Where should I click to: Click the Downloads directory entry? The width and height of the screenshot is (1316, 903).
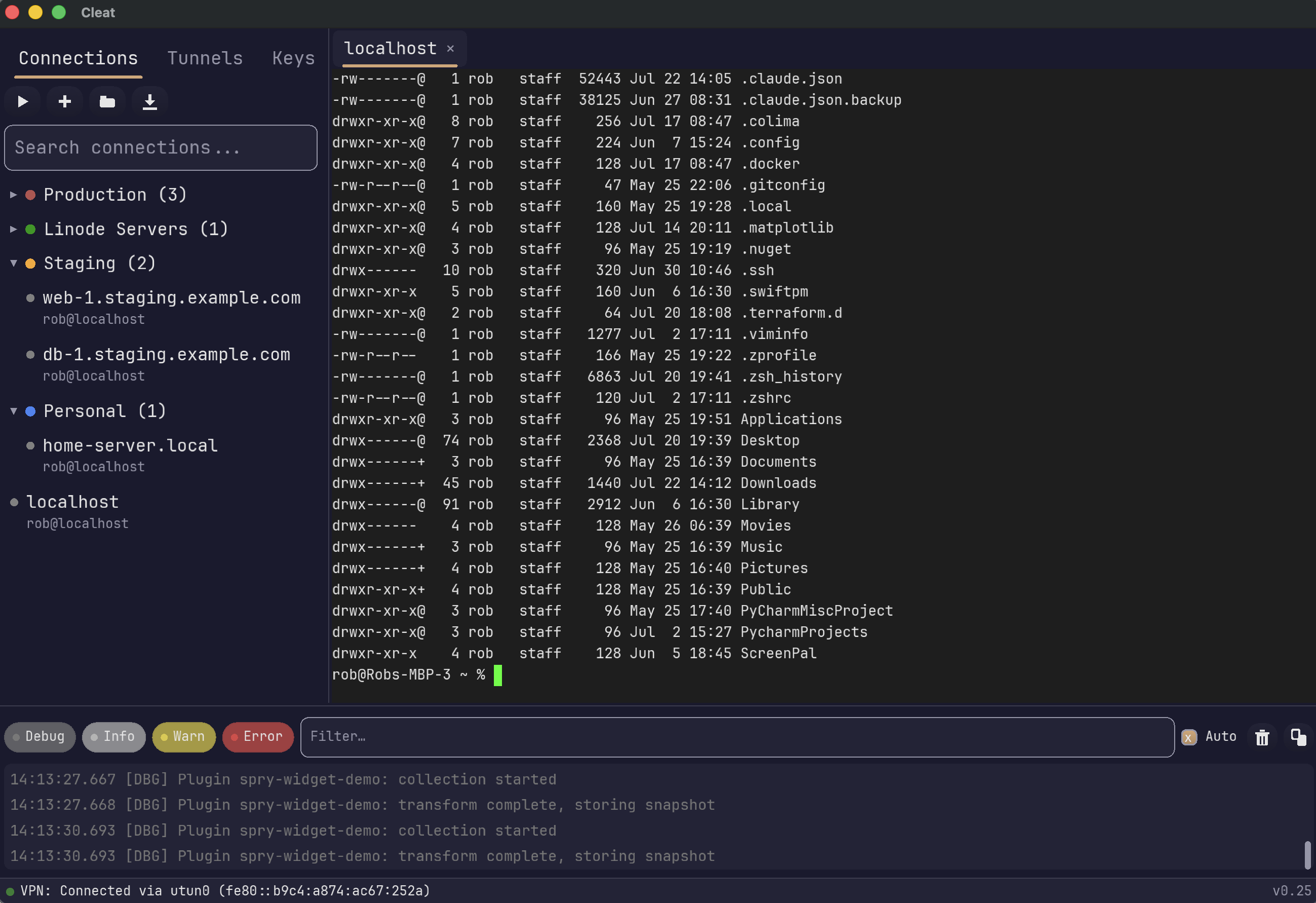778,483
